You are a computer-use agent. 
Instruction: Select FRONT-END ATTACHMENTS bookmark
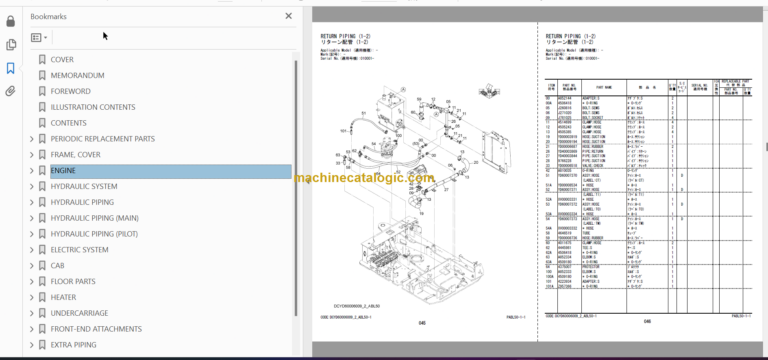click(96, 329)
